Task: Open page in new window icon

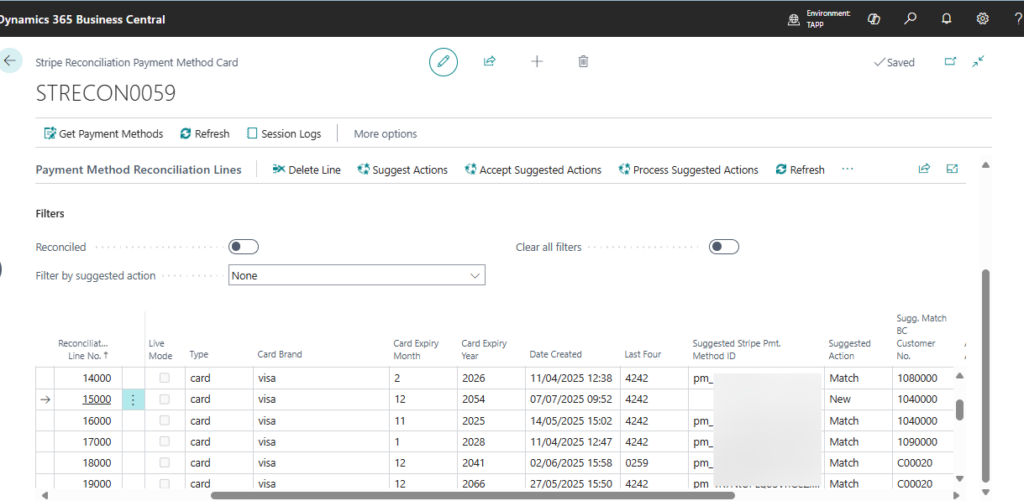Action: point(951,61)
